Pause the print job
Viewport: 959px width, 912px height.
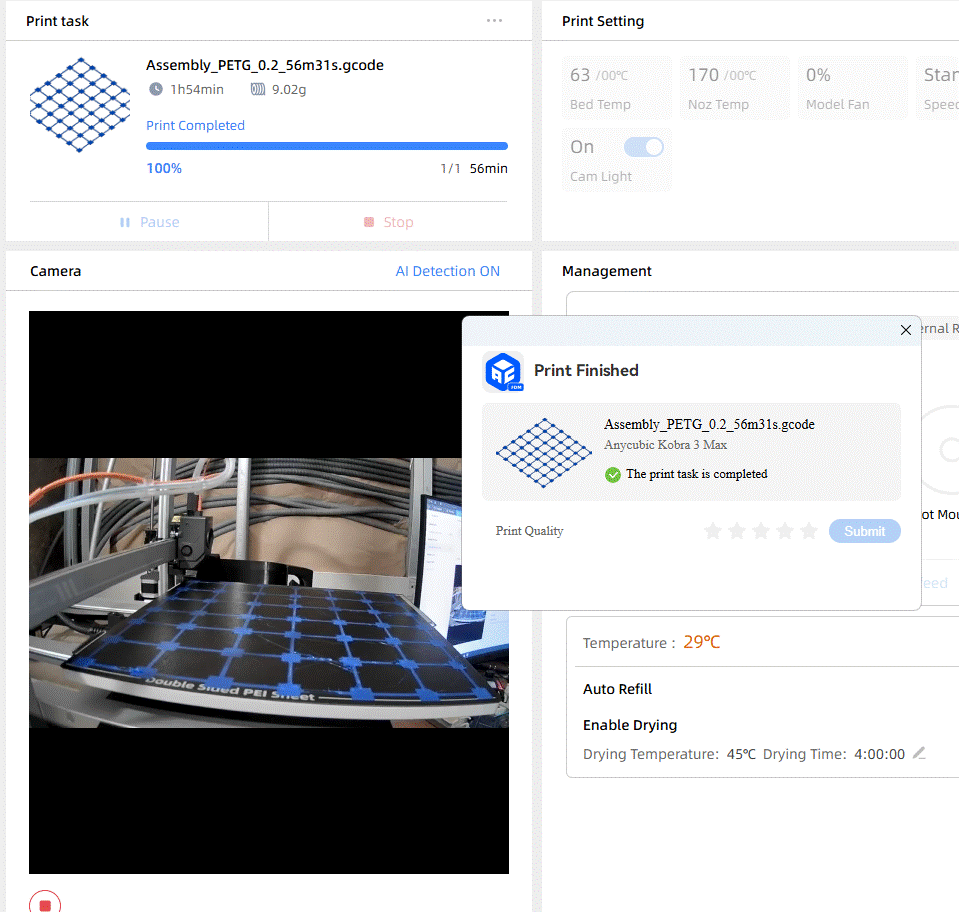[x=150, y=222]
